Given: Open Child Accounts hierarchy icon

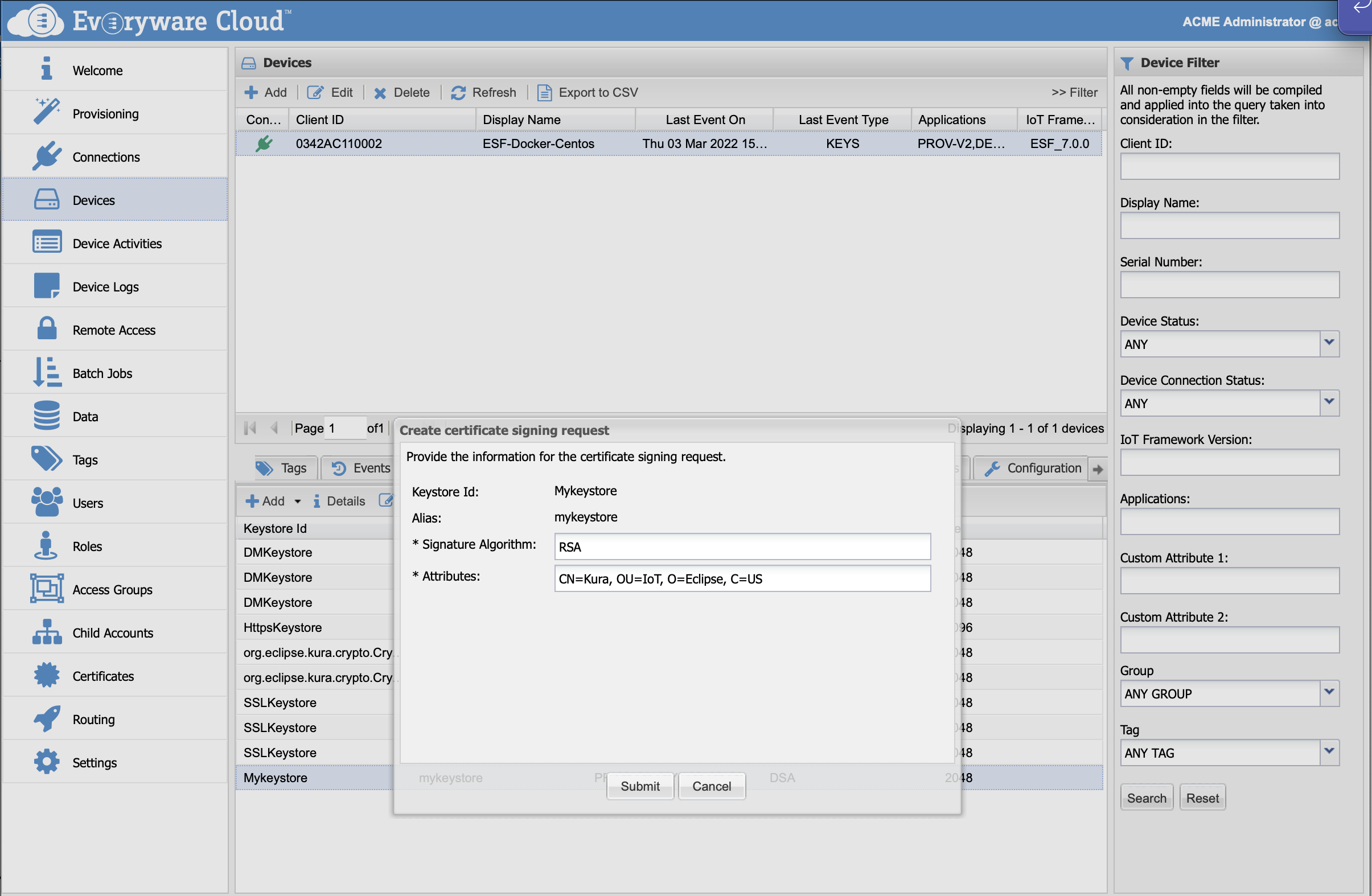Looking at the screenshot, I should [47, 632].
